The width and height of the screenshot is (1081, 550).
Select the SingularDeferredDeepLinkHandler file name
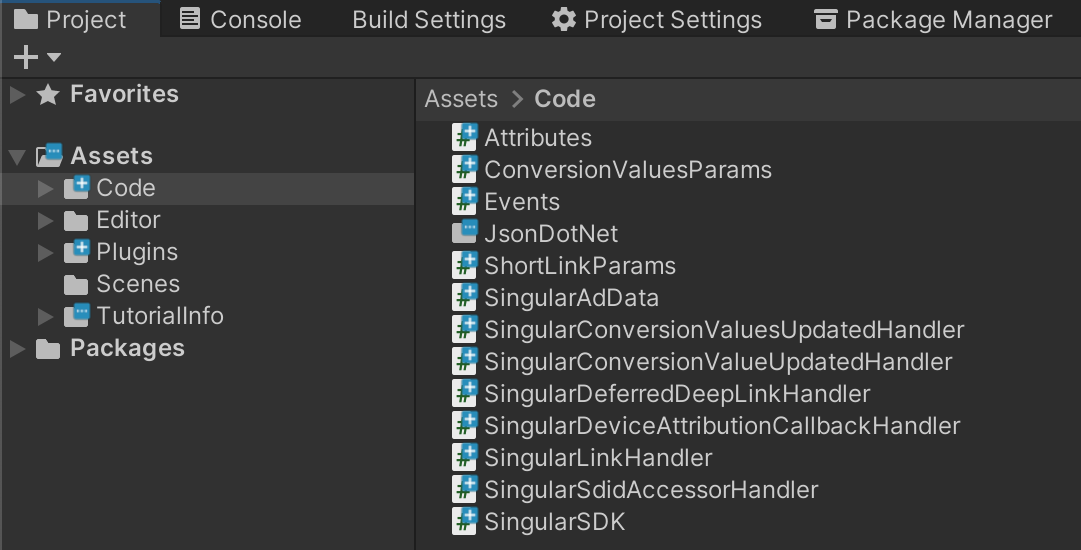[x=677, y=394]
